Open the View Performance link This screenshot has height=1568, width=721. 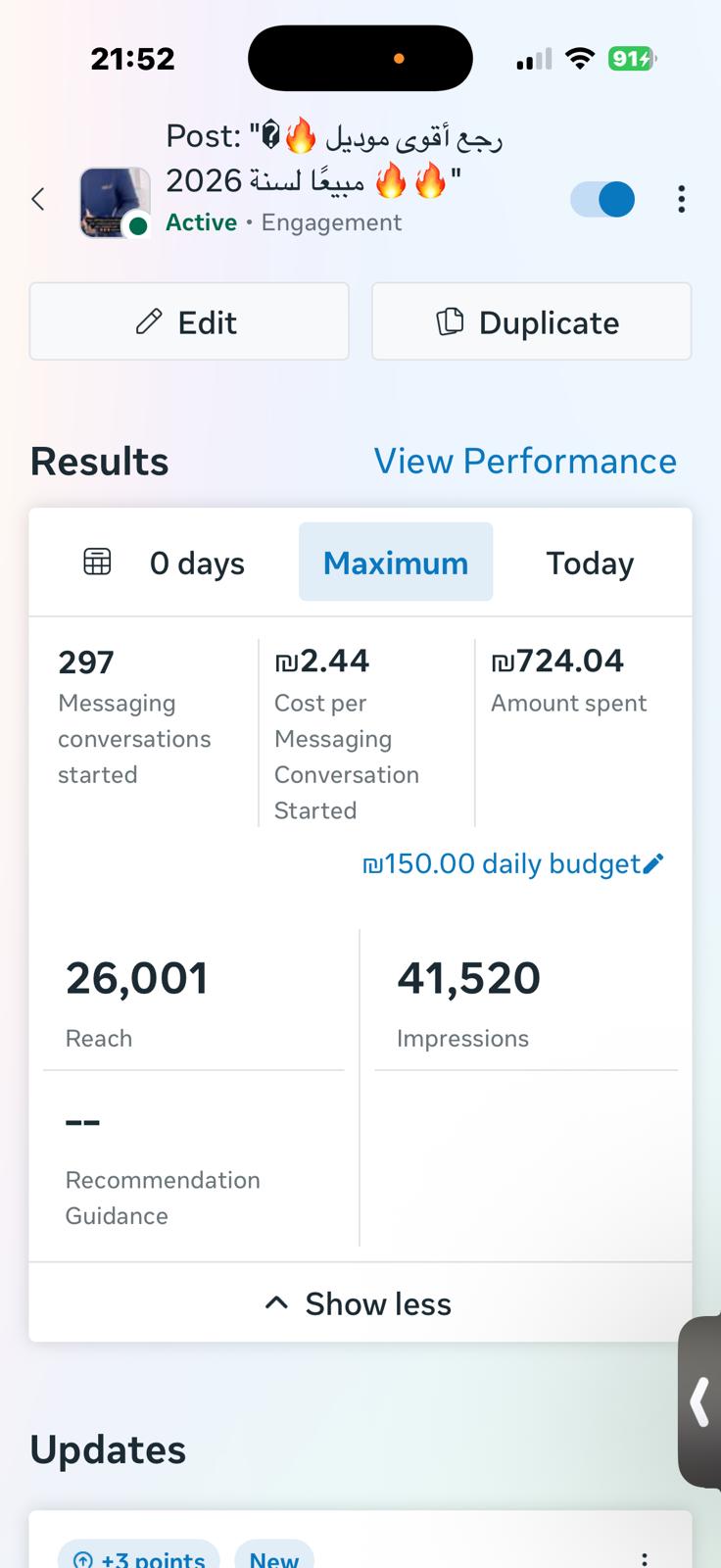pyautogui.click(x=525, y=461)
